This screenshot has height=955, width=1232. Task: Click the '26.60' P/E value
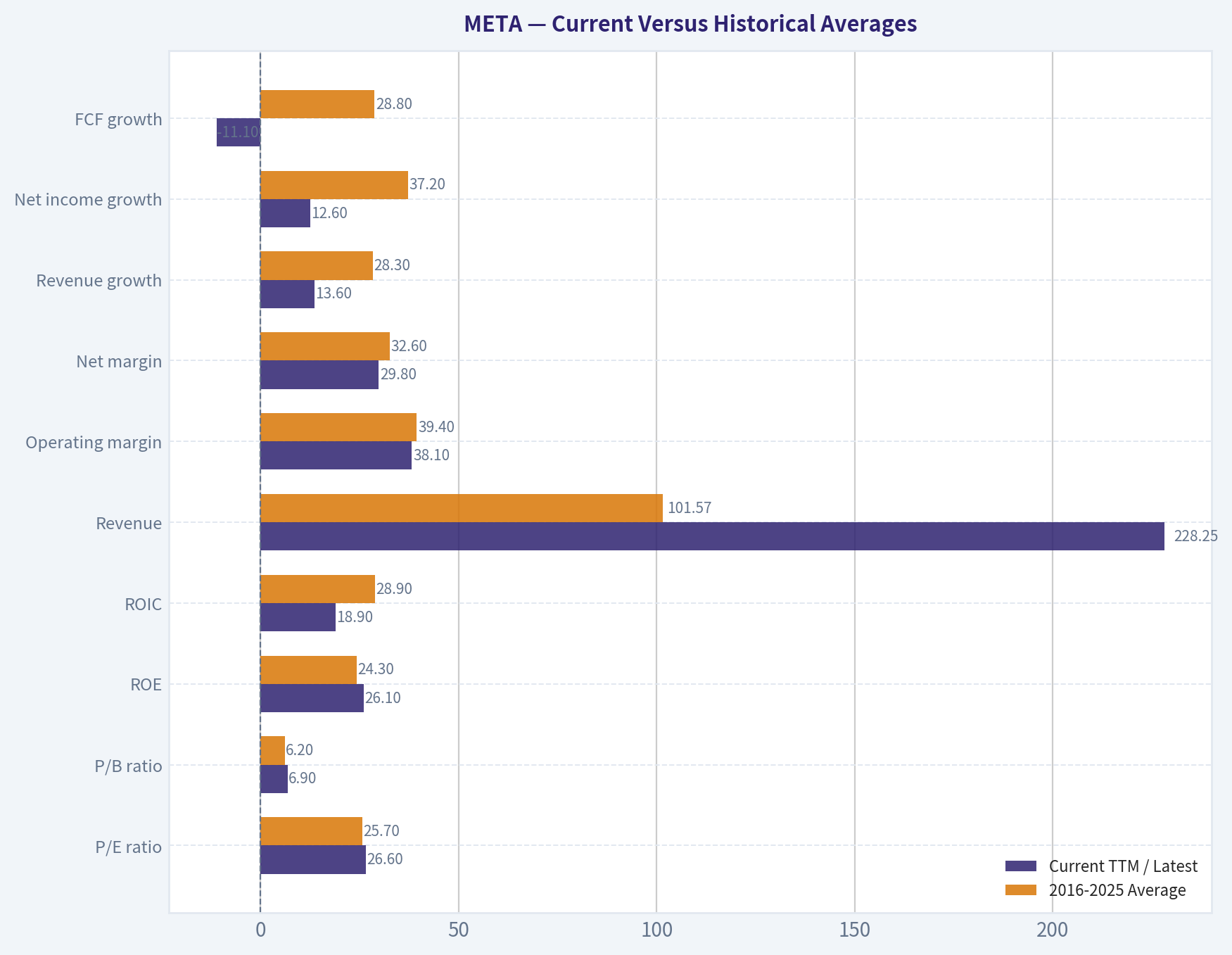[385, 859]
